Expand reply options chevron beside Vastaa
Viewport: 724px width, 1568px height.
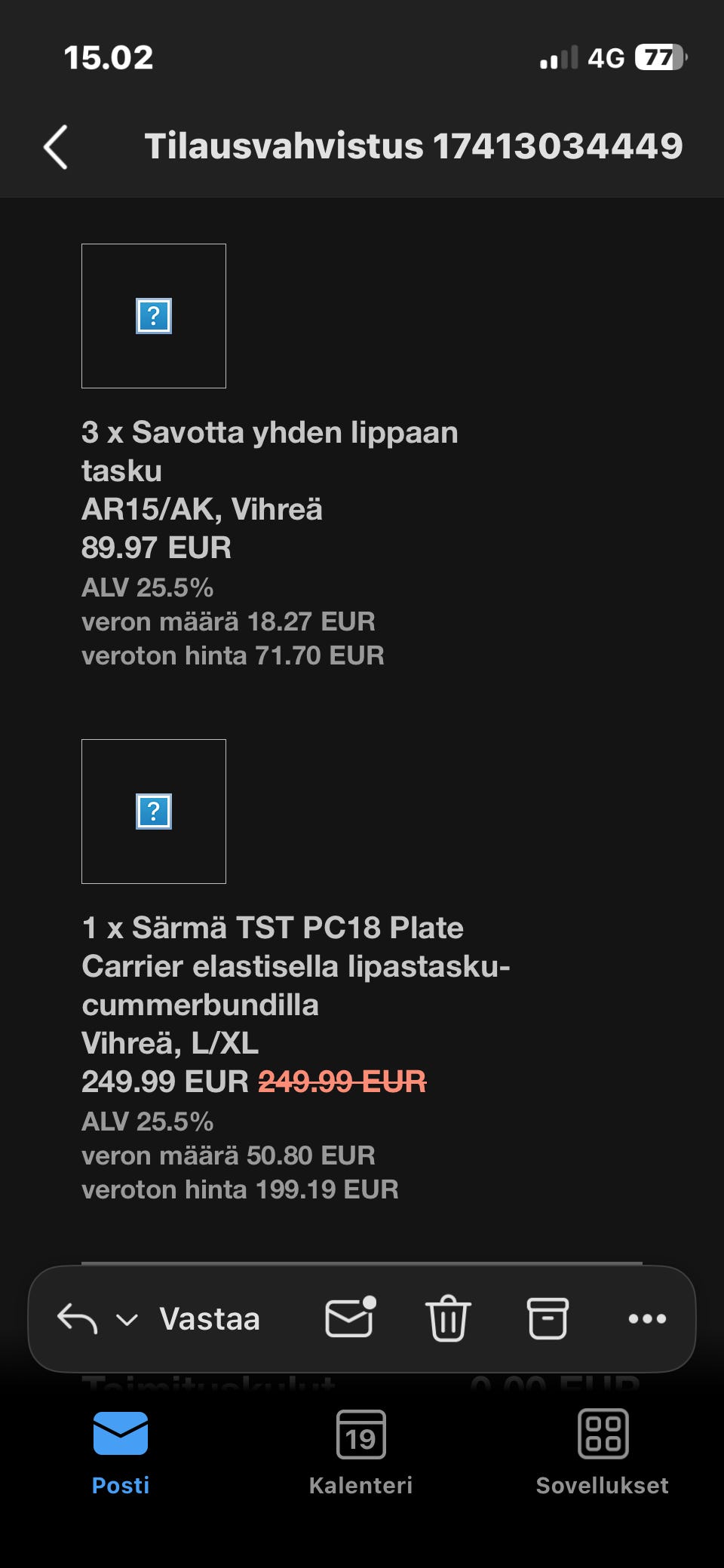127,1320
